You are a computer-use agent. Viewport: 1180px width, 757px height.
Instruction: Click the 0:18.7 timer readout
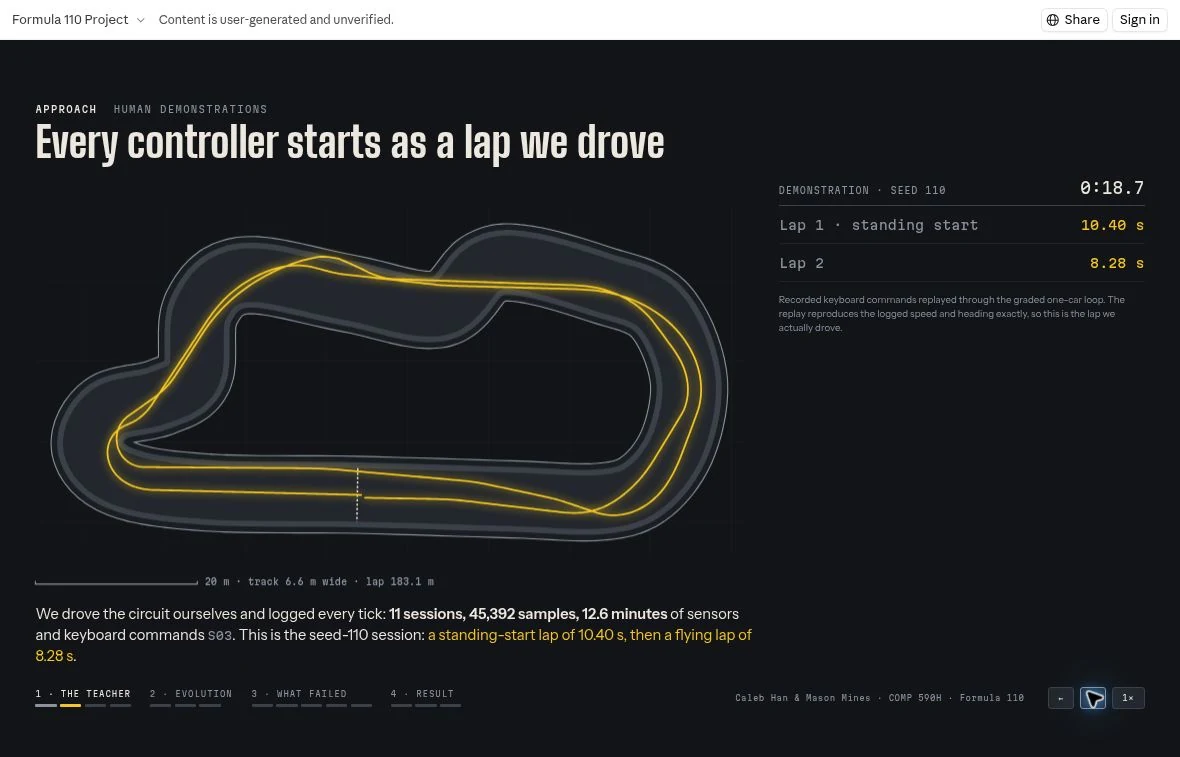point(1112,188)
